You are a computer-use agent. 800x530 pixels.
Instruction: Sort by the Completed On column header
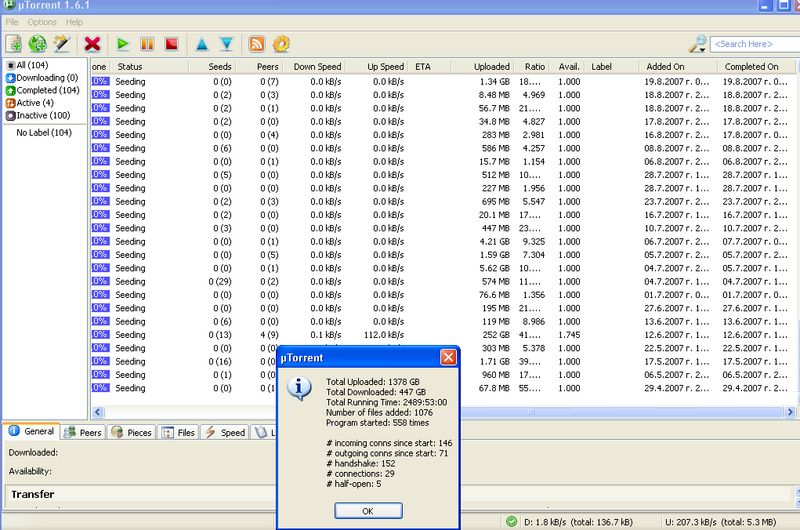[757, 67]
